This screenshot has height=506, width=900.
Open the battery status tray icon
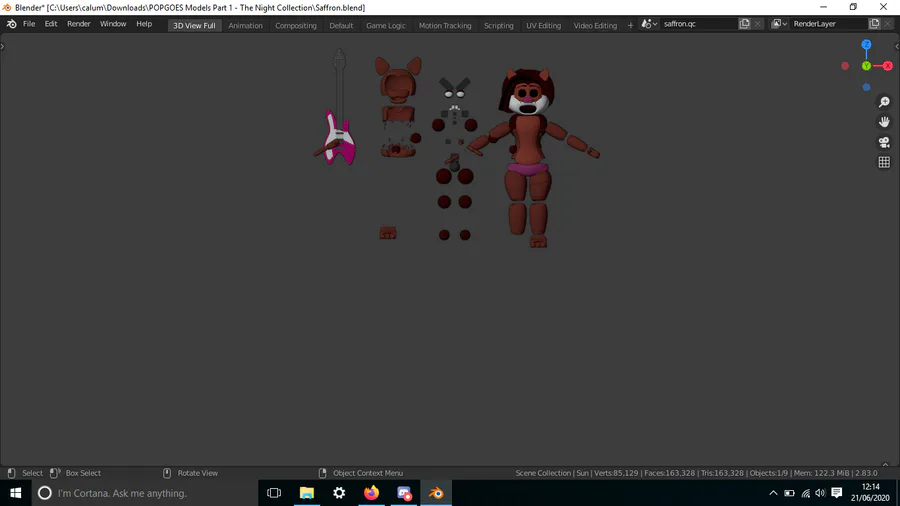(x=789, y=493)
